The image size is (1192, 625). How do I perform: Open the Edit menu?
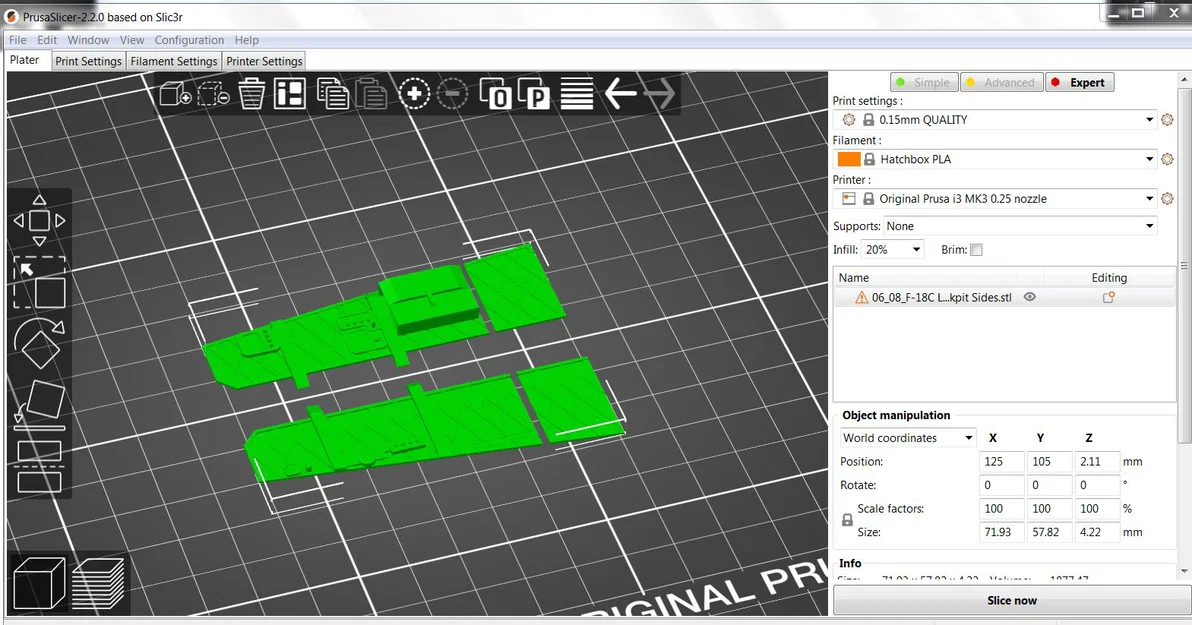[x=47, y=40]
